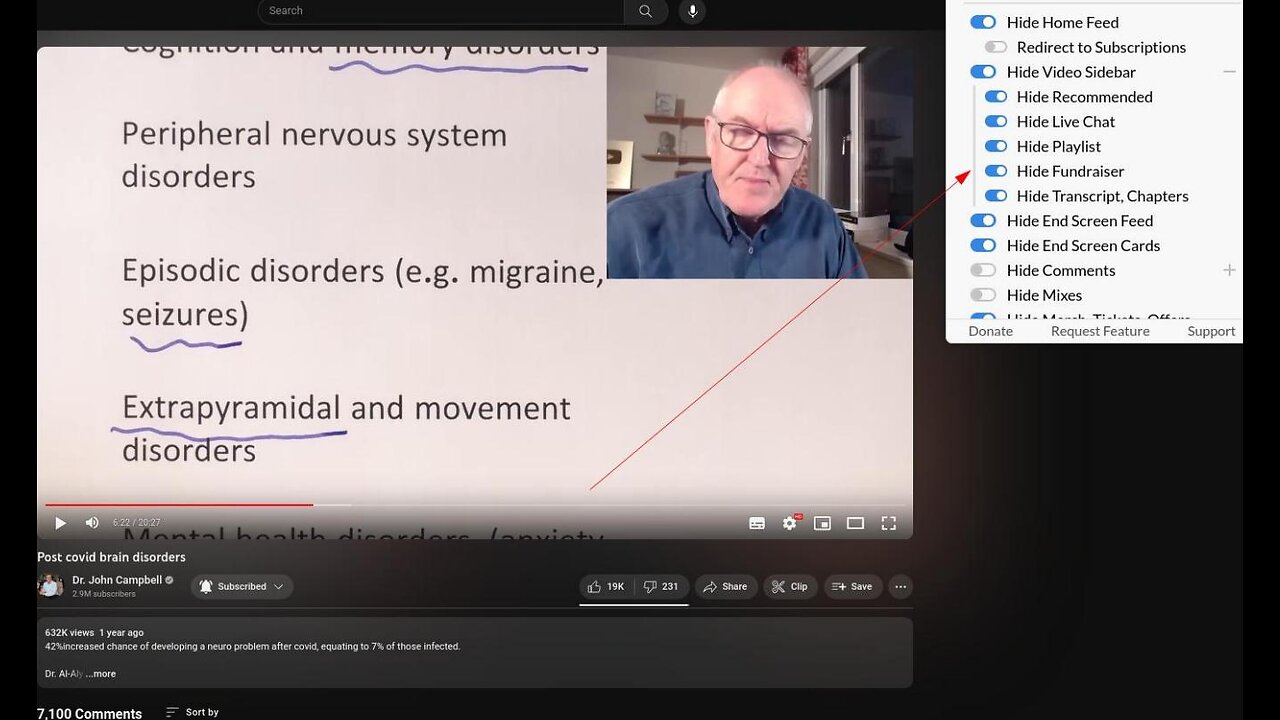Toggle Hide End Screen Feed switch

point(983,221)
